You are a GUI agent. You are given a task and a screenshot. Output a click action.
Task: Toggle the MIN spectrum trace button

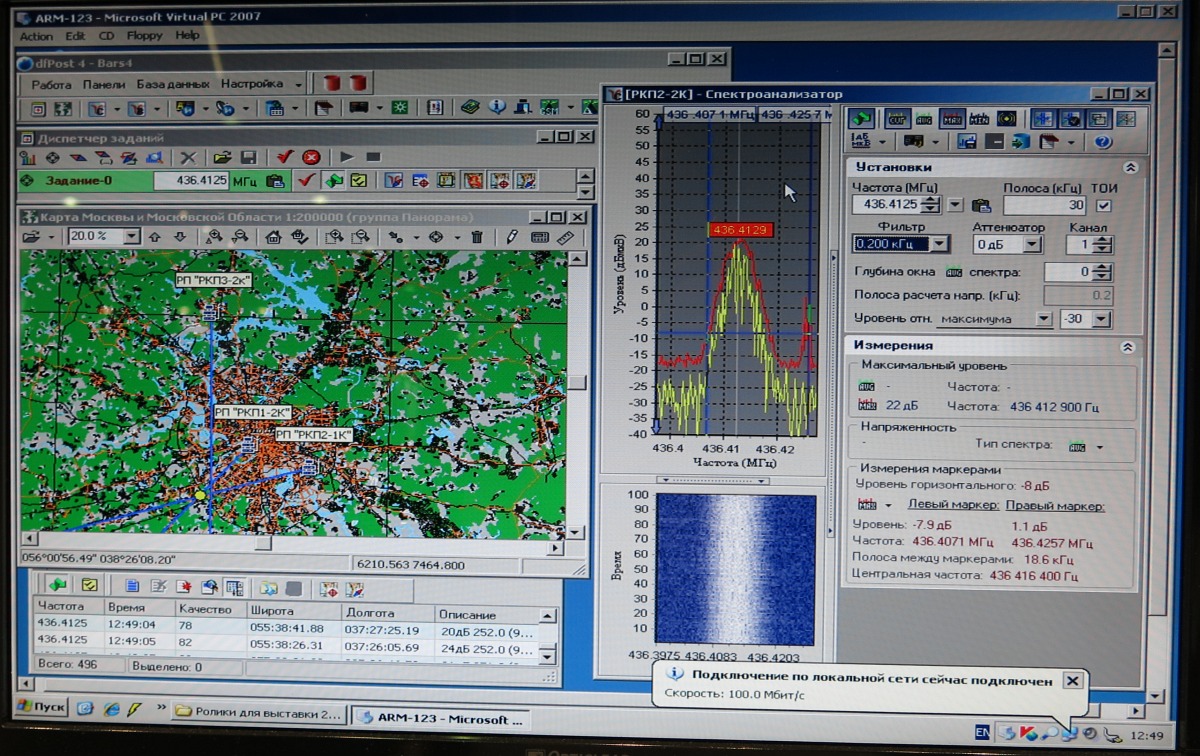coord(979,118)
